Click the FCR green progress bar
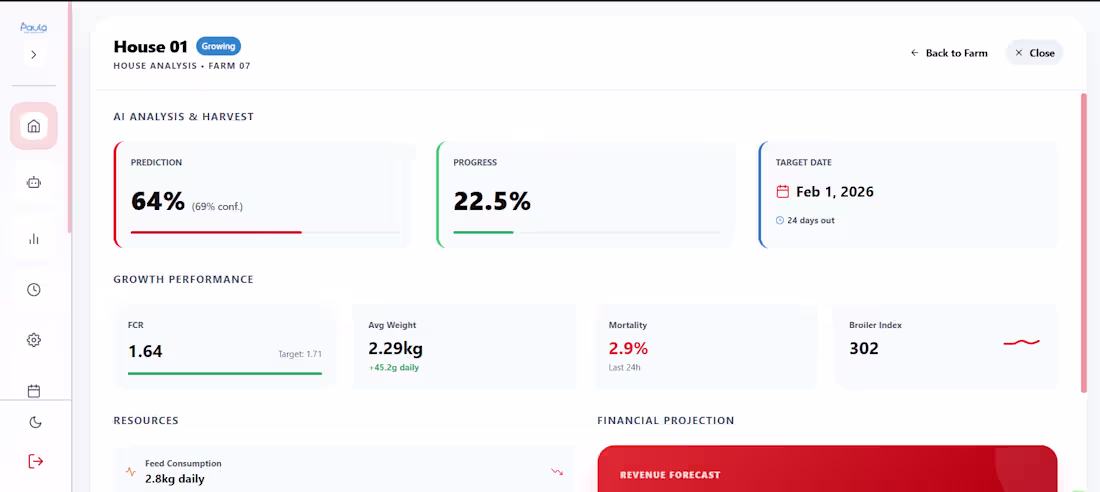The width and height of the screenshot is (1100, 492). point(224,373)
